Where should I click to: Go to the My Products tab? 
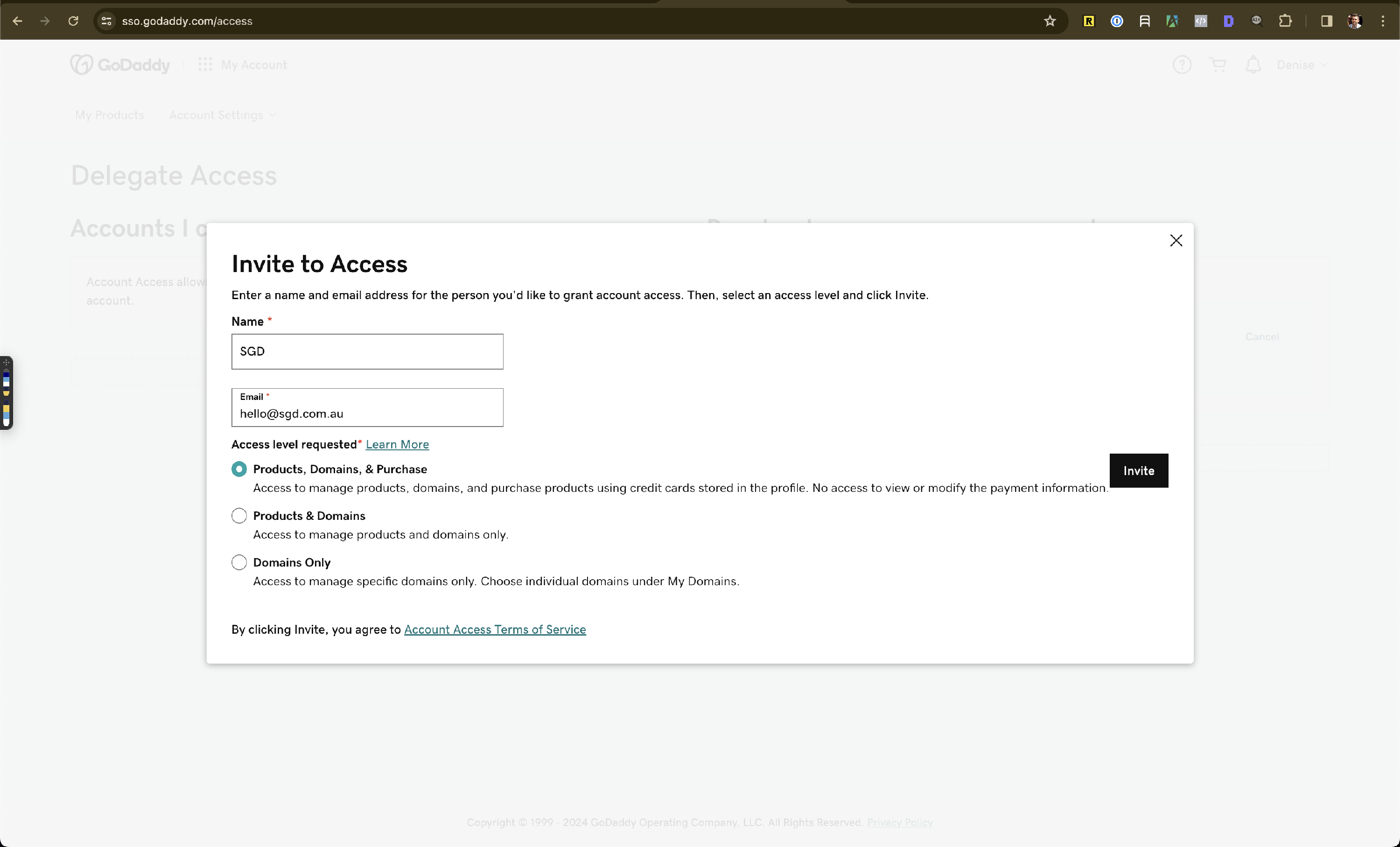110,115
